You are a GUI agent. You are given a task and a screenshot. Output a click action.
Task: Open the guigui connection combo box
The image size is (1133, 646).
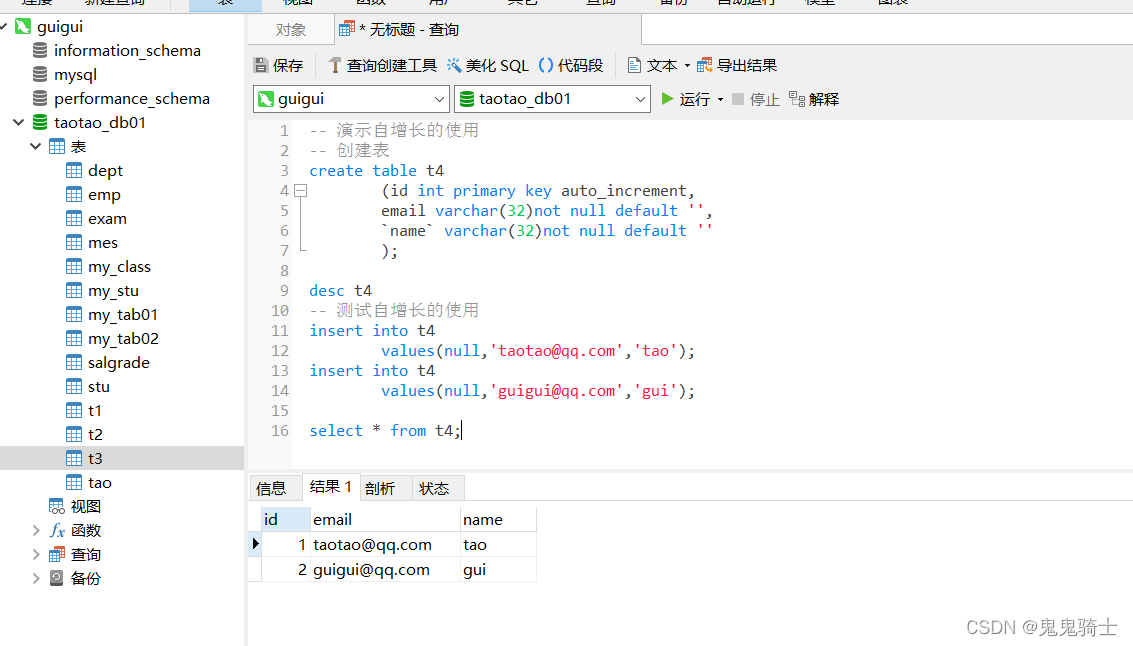point(351,99)
